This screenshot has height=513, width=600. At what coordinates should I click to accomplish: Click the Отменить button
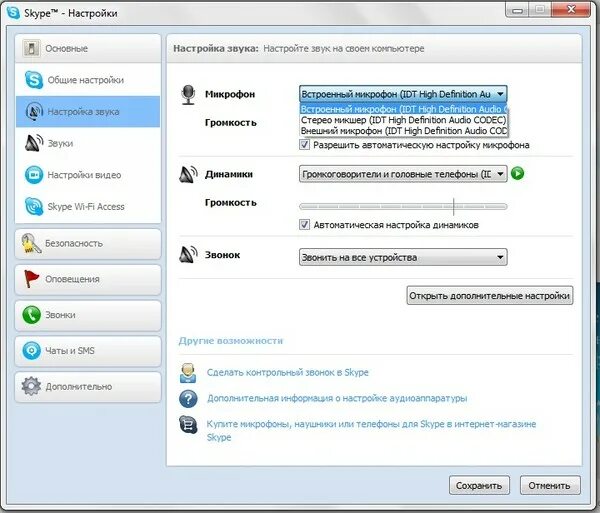pos(550,485)
